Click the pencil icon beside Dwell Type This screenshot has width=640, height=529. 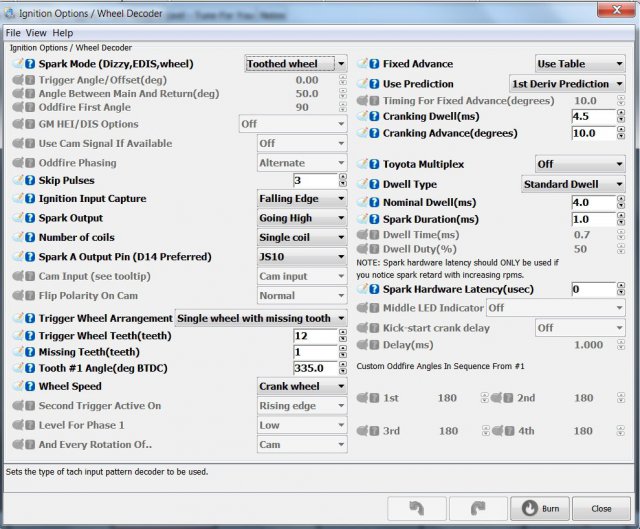point(361,184)
